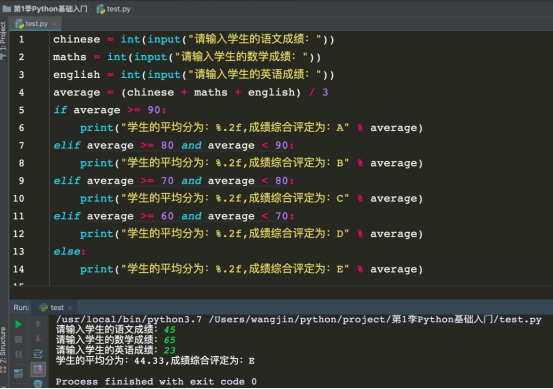Click 'if average >= 90:' statement
Screen dimensions: 553x389
[110, 110]
